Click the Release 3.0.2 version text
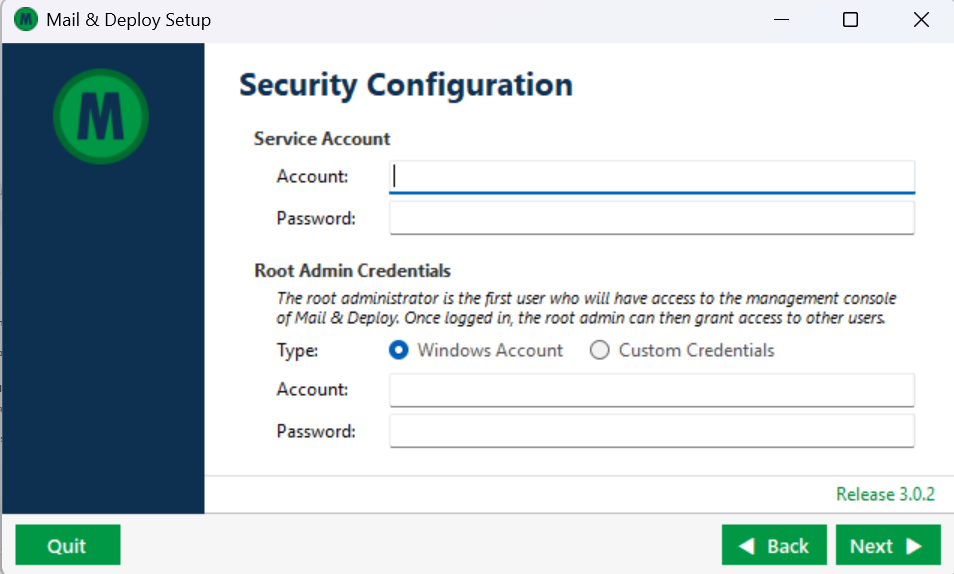 pyautogui.click(x=885, y=494)
